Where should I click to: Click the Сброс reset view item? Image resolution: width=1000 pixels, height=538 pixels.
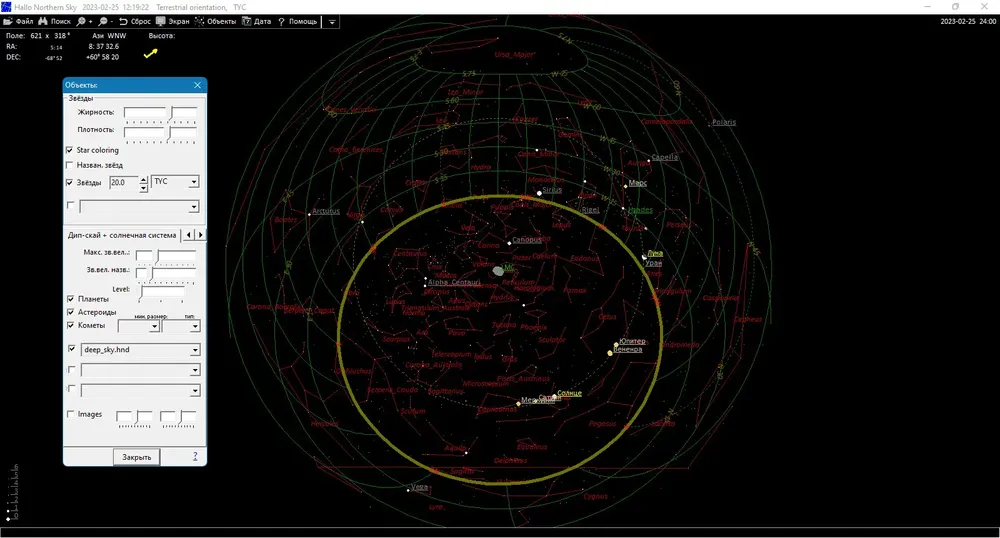coord(135,21)
